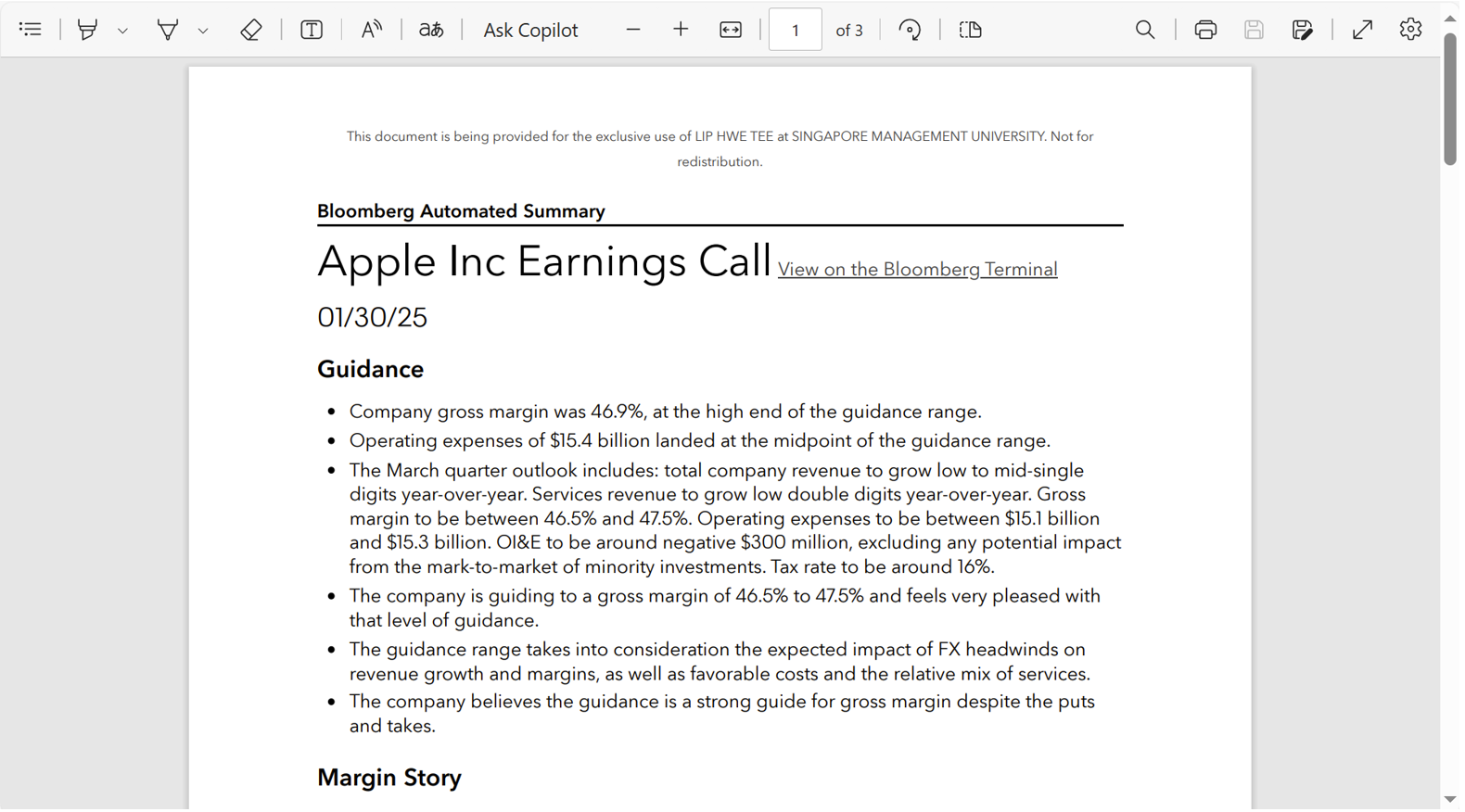
Task: Click the Add text tool
Action: coord(312,30)
